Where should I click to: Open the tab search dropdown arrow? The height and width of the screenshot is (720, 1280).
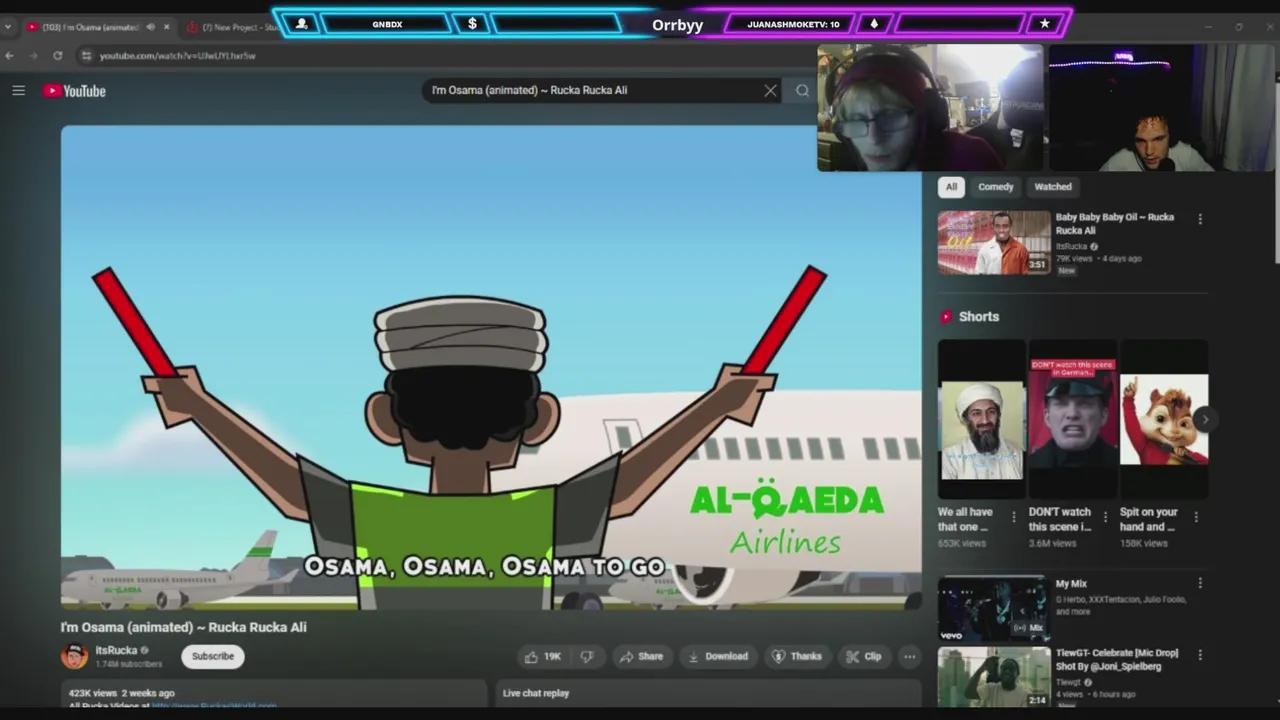(x=8, y=27)
